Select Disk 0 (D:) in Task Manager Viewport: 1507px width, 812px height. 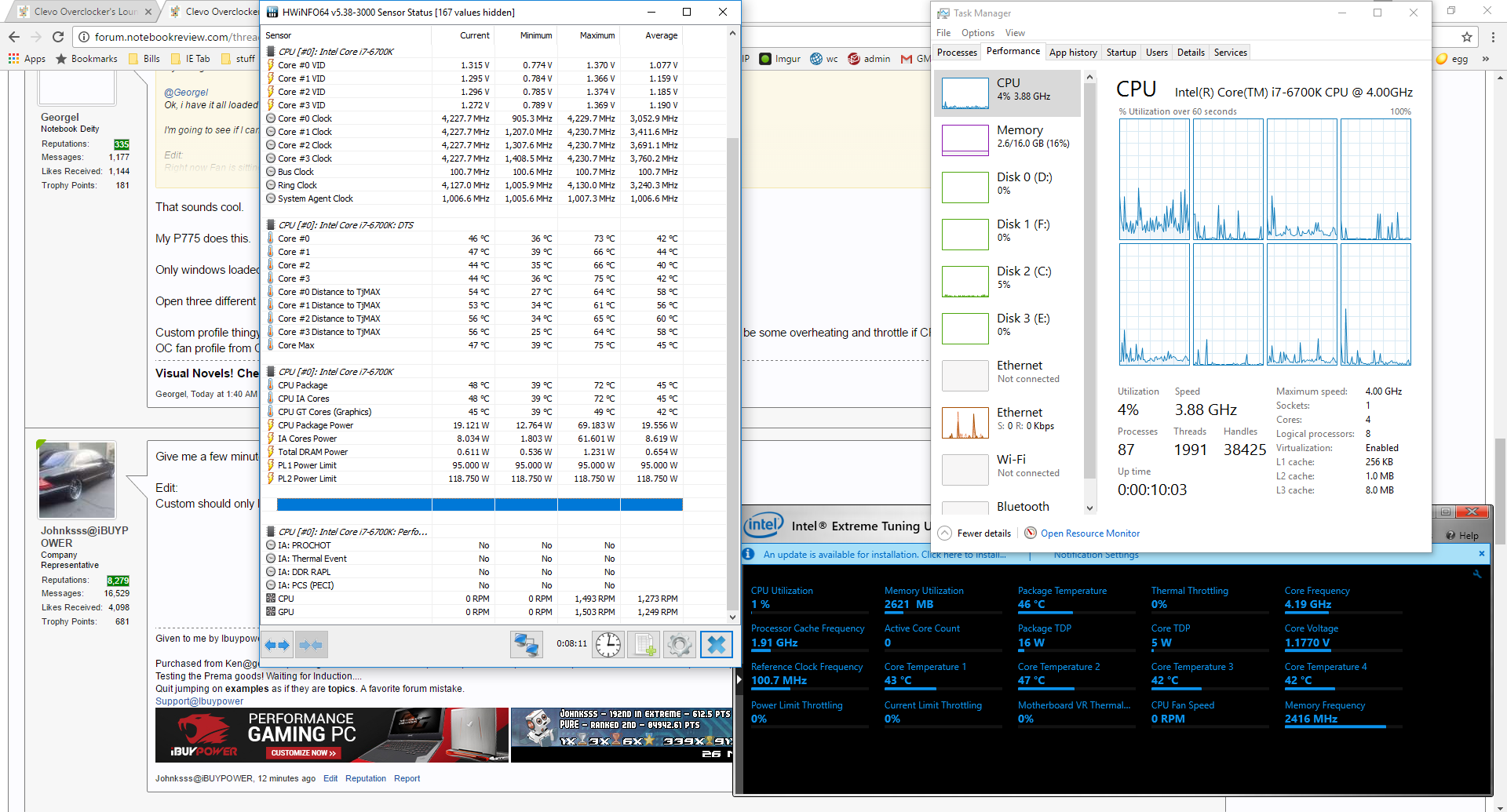click(x=1008, y=188)
